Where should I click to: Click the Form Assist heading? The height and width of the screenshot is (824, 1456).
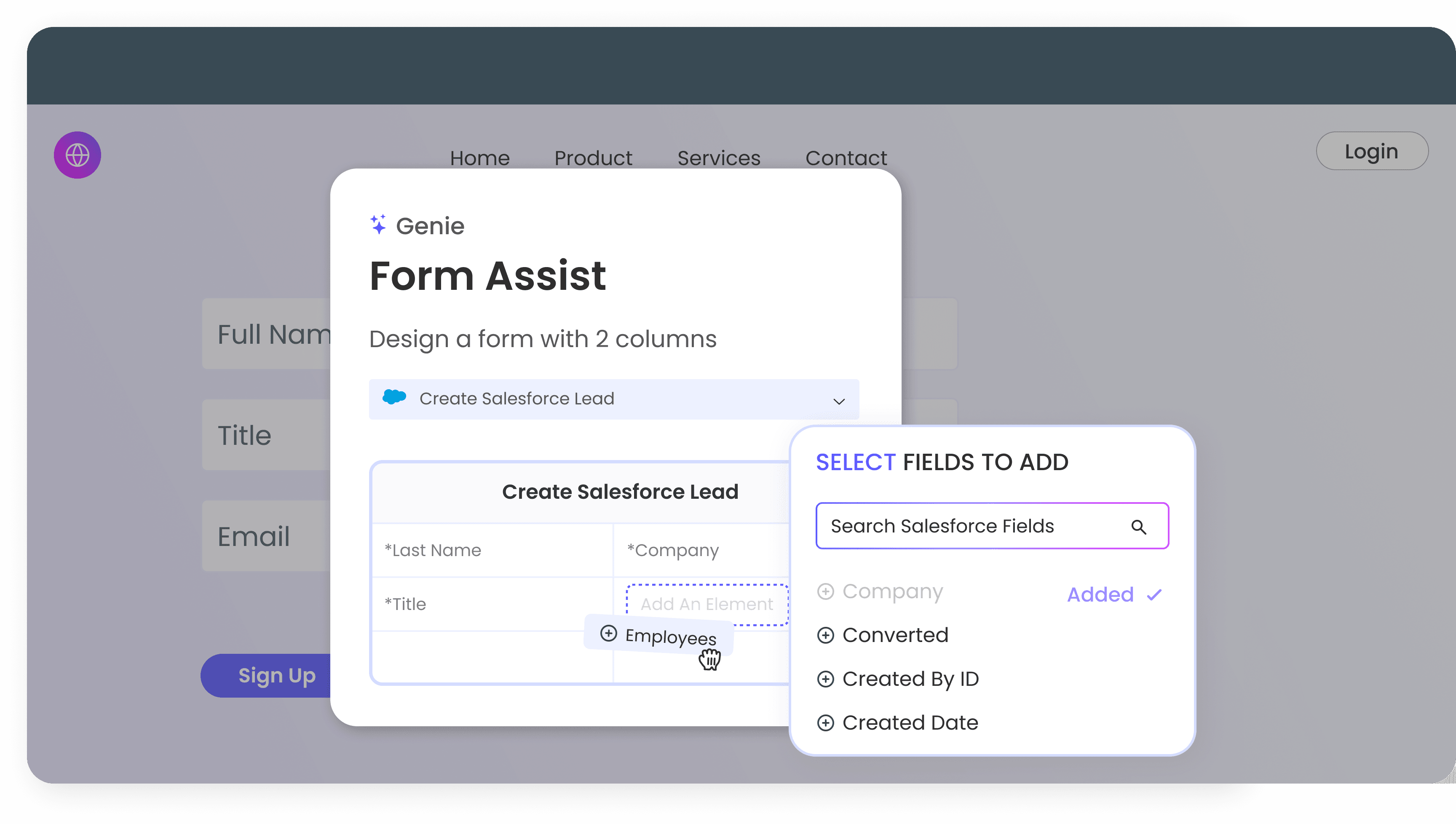coord(488,276)
